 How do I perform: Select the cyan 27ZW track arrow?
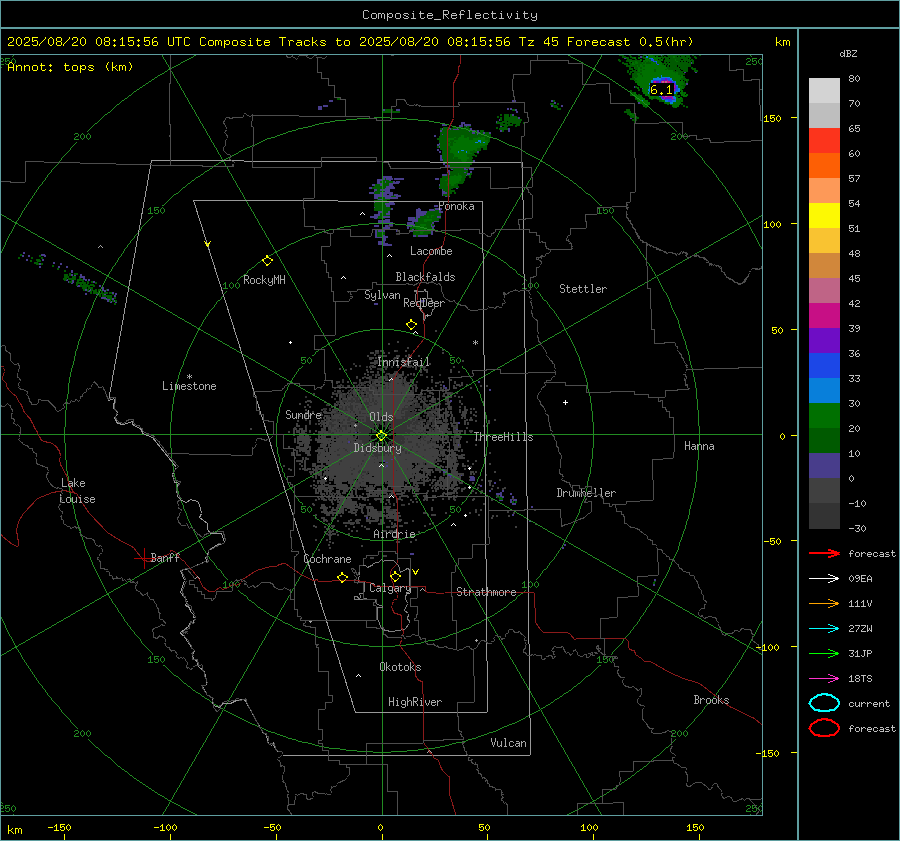tap(824, 629)
